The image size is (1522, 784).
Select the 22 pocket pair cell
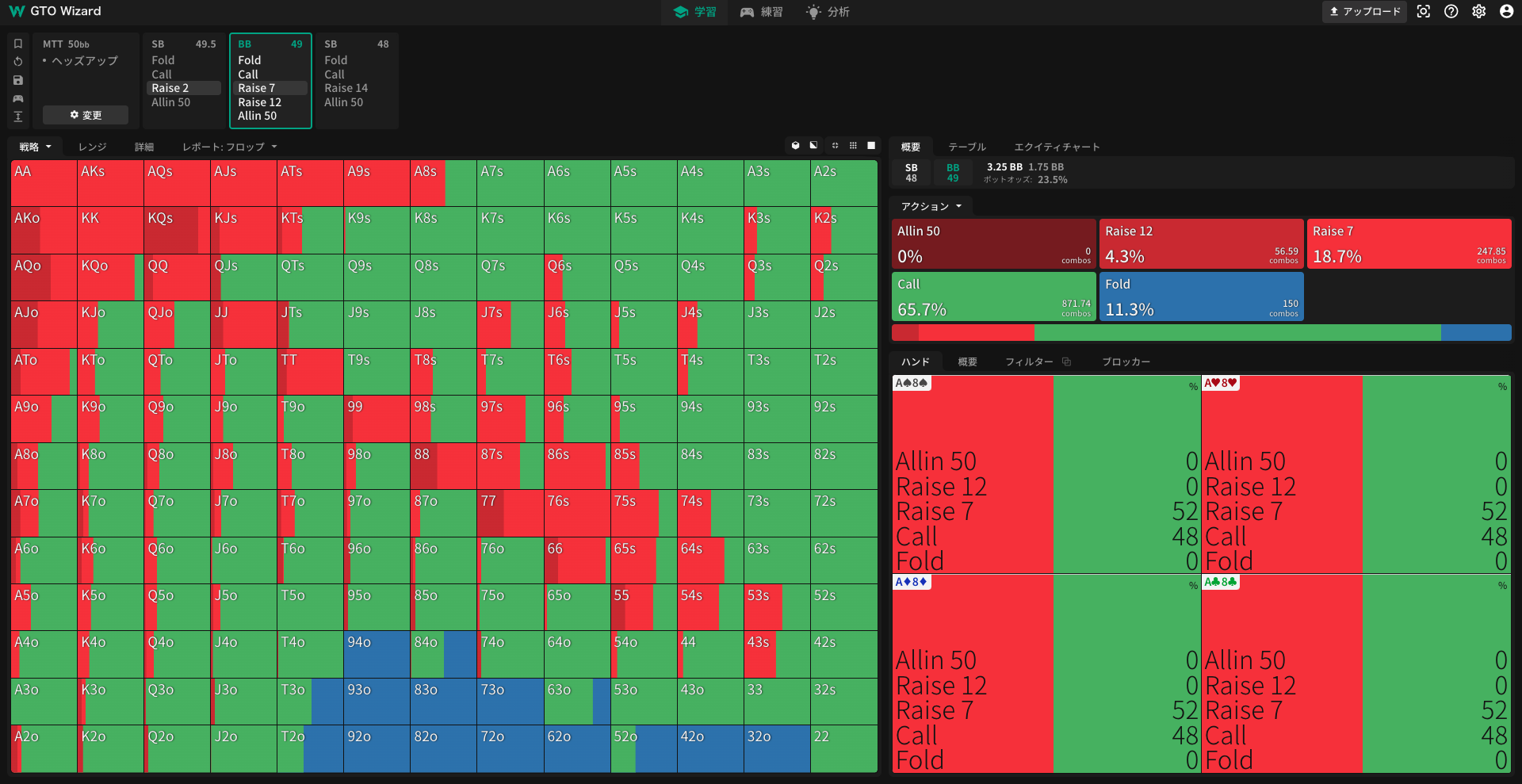pyautogui.click(x=843, y=748)
